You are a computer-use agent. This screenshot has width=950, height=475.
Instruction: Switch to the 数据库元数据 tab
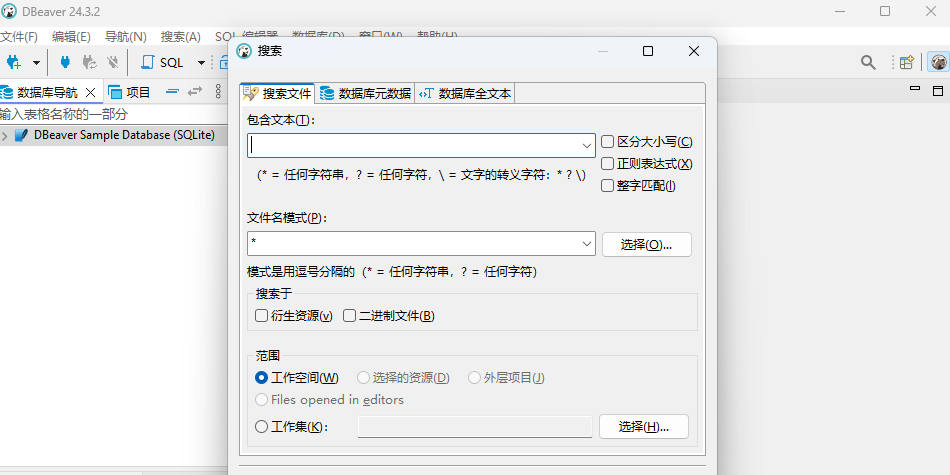pyautogui.click(x=365, y=94)
